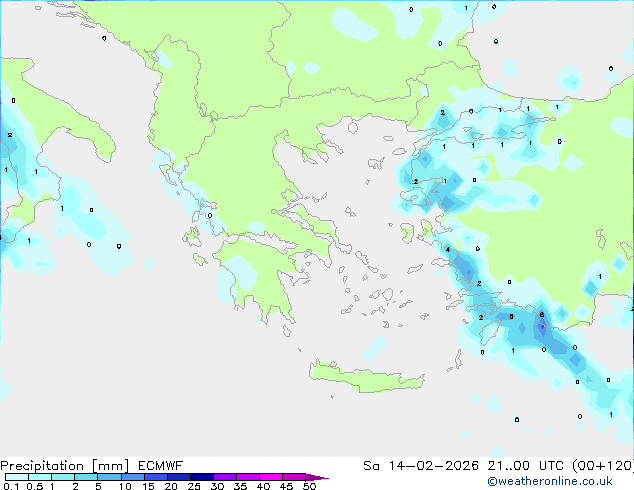Pick the 2–5 mm turquoise legend swatch
Viewport: 634px width, 490px height.
(x=86, y=477)
